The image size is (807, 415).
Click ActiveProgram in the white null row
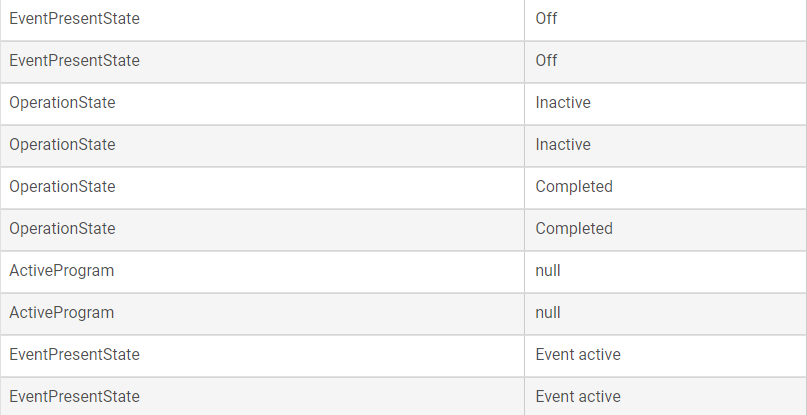pos(62,271)
